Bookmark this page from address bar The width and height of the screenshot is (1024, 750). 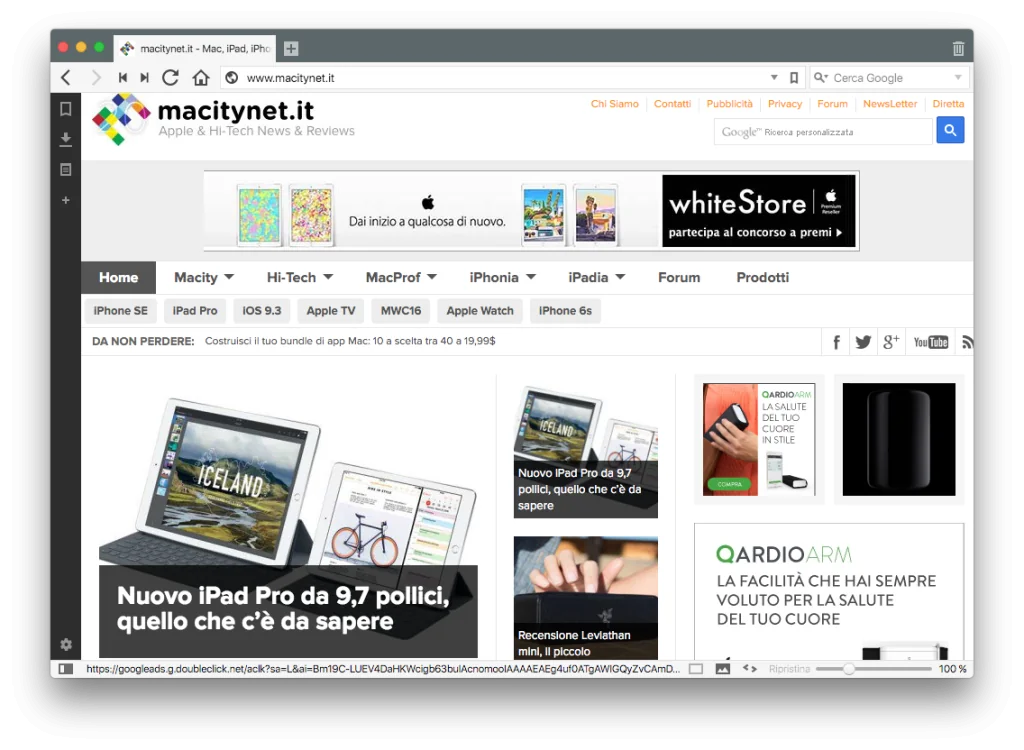pyautogui.click(x=794, y=78)
